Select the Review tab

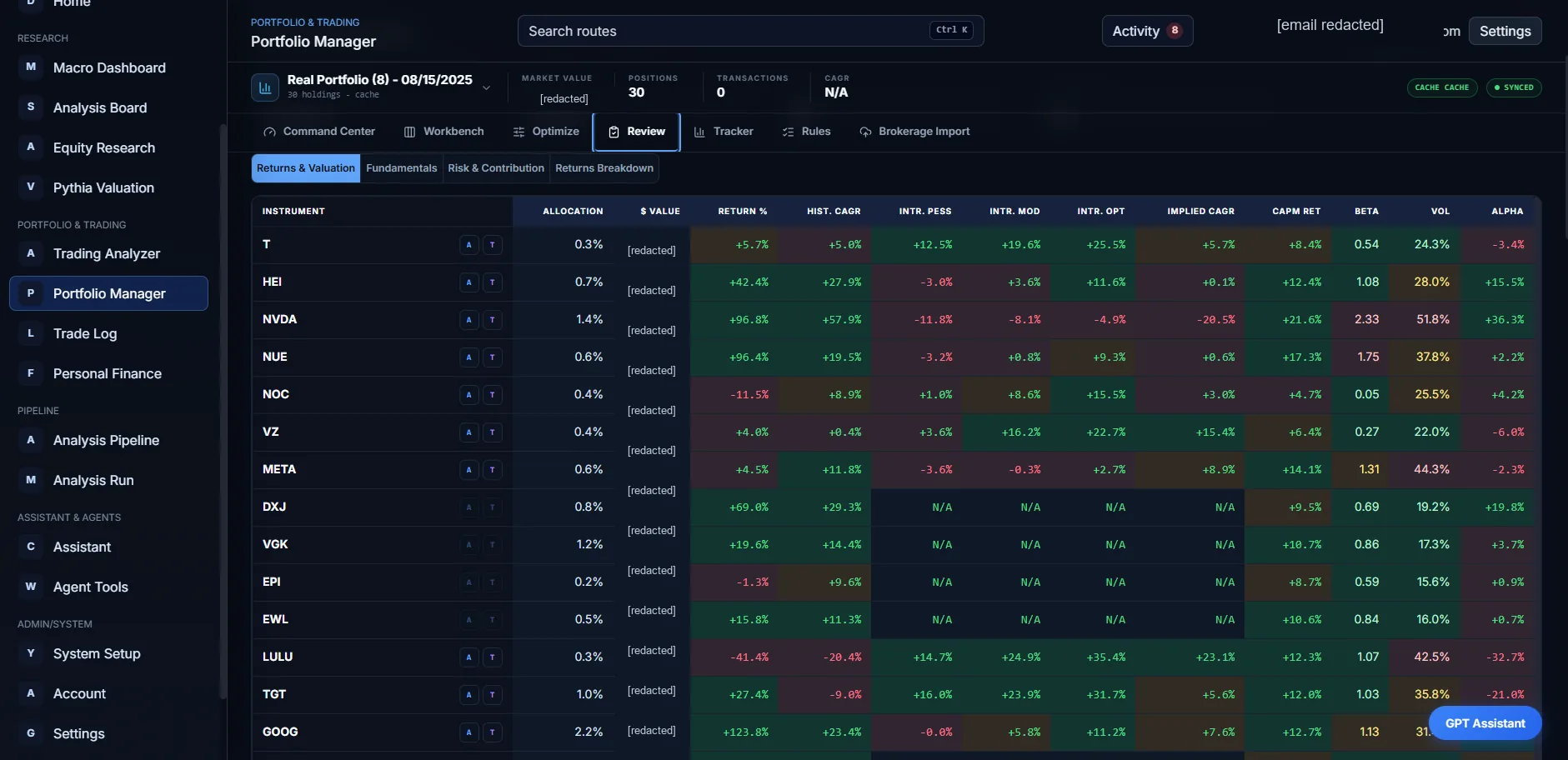[x=637, y=132]
